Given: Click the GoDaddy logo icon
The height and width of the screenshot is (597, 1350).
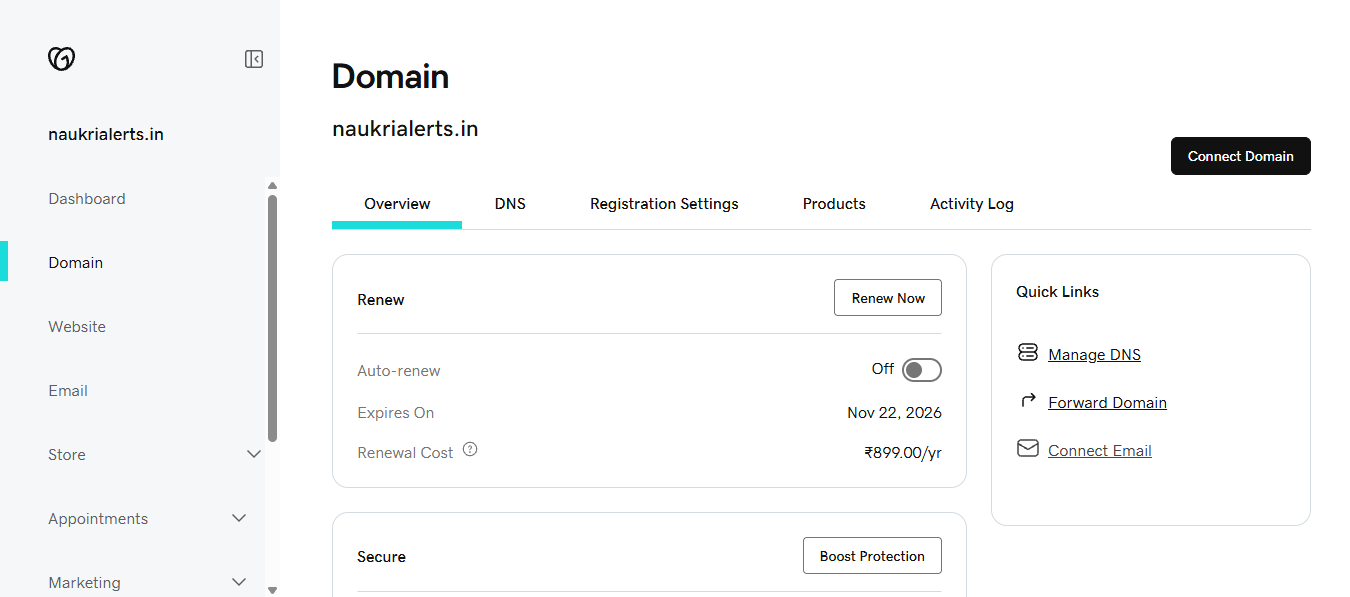Looking at the screenshot, I should tap(61, 59).
